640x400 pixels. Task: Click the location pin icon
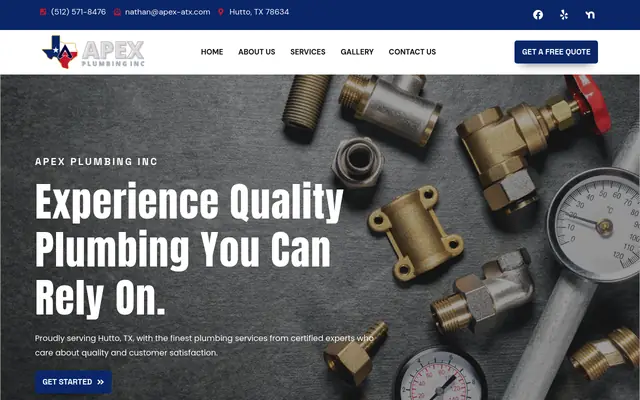tap(221, 12)
